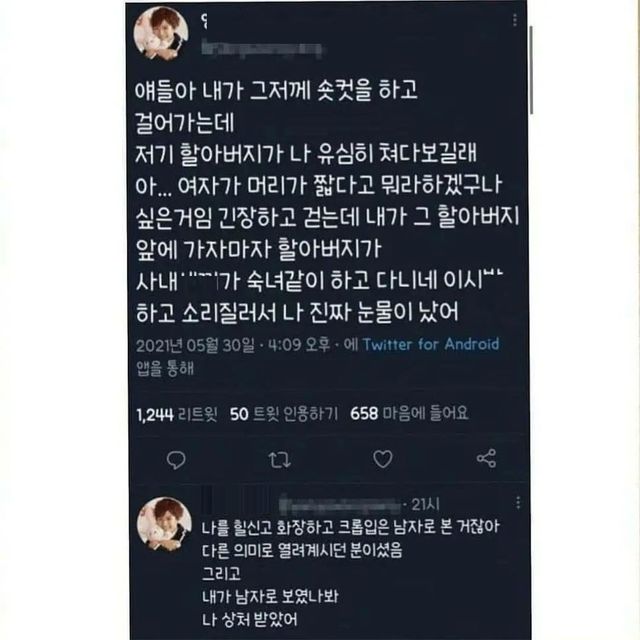This screenshot has width=640, height=640.
Task: View the 1,244 리트윗 list
Action: (x=177, y=414)
